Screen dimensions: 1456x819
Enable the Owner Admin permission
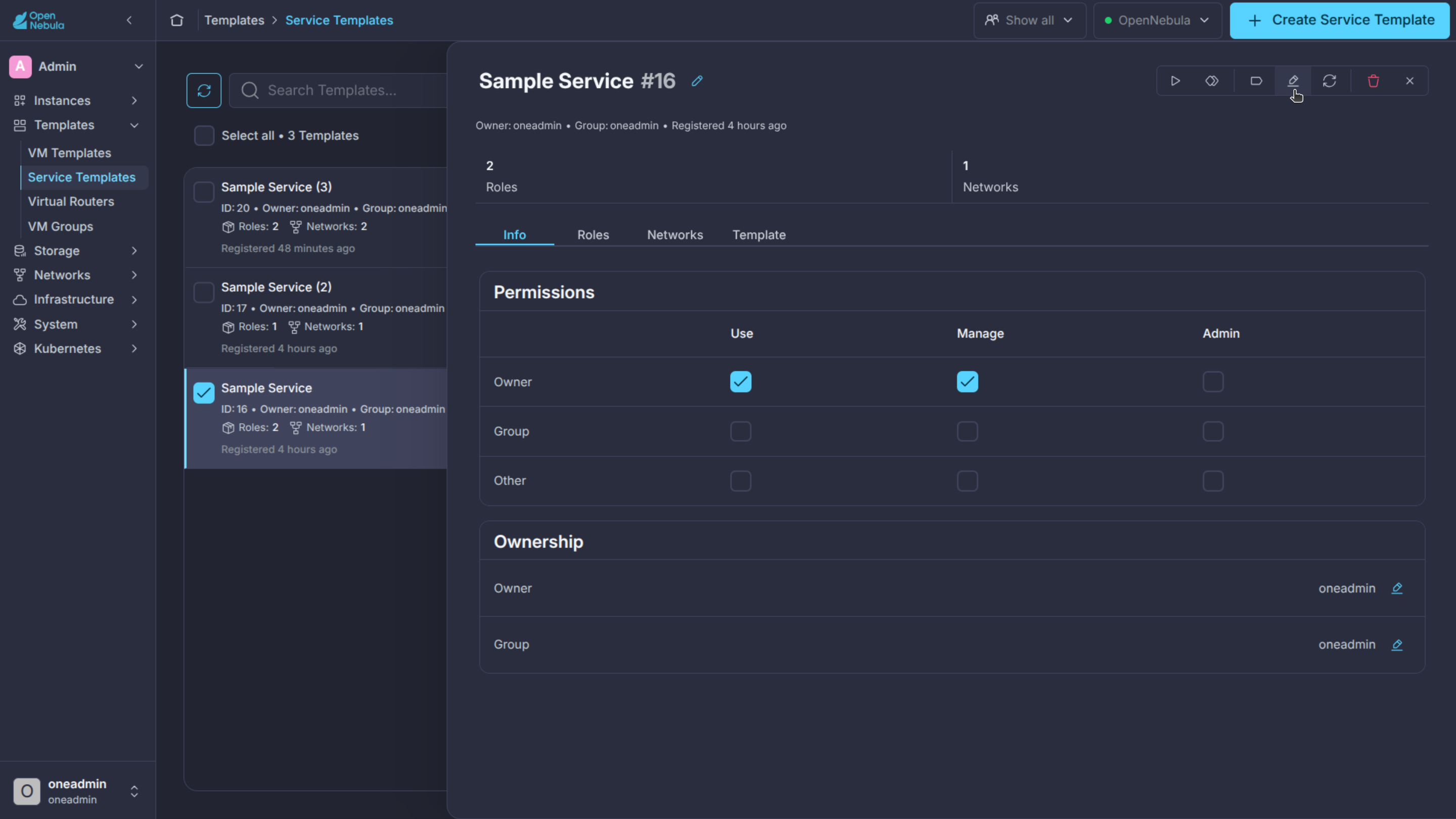(x=1213, y=382)
